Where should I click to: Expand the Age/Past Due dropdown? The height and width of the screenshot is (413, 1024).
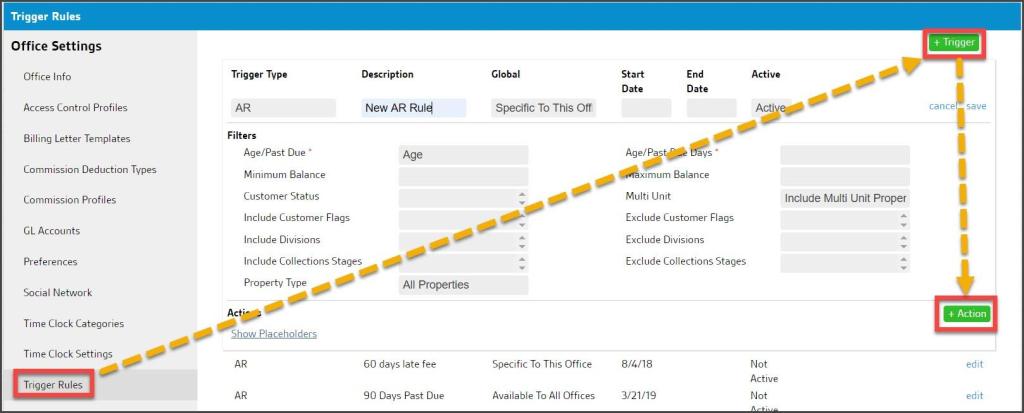click(463, 155)
